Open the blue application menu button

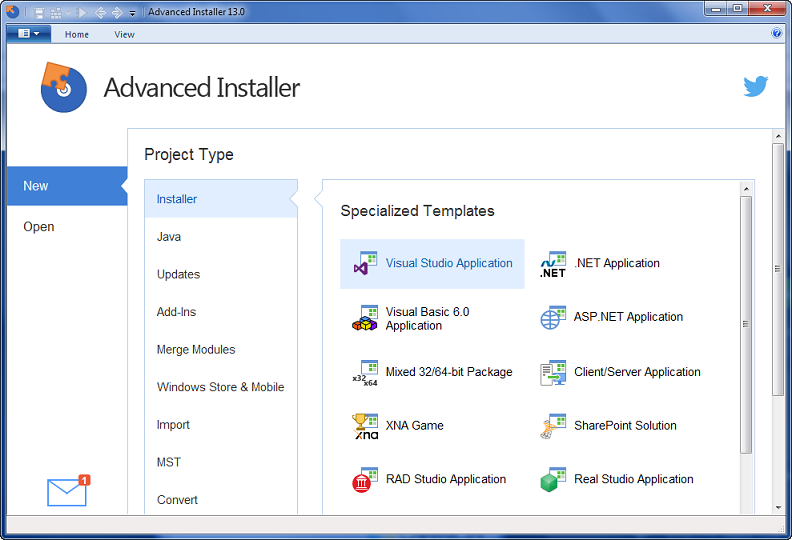[x=28, y=33]
